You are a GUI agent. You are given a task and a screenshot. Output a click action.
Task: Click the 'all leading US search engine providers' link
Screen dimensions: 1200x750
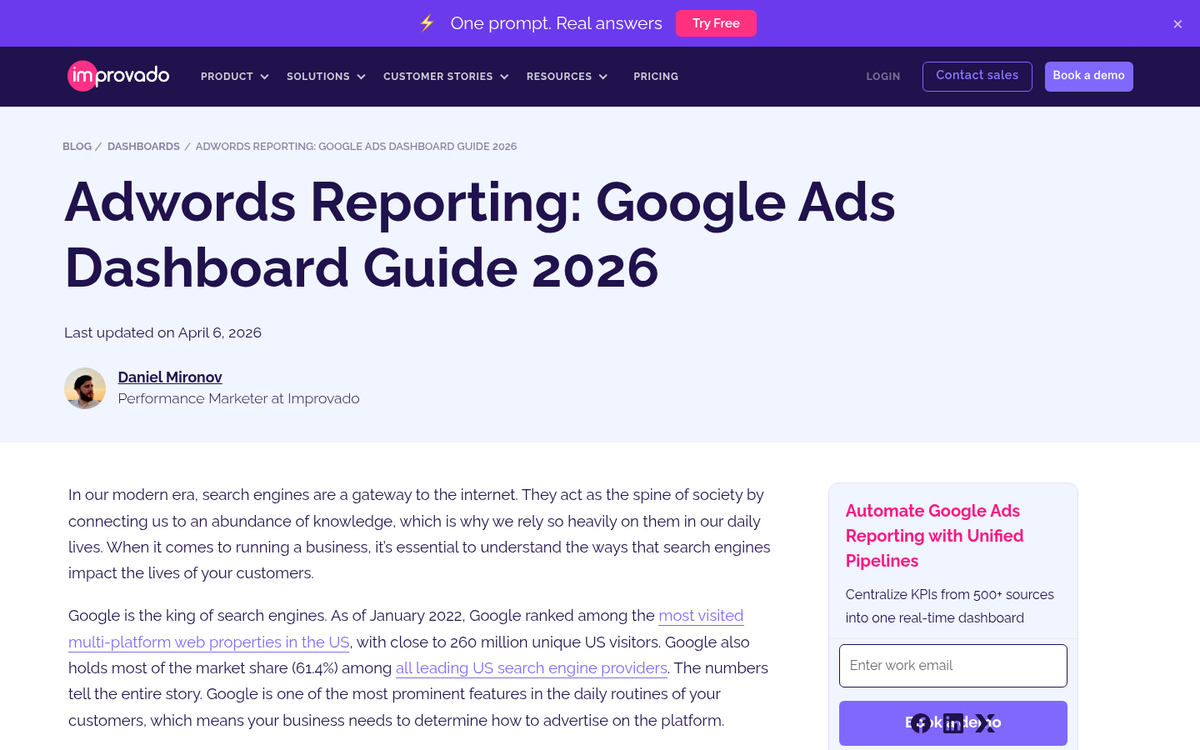pos(531,668)
